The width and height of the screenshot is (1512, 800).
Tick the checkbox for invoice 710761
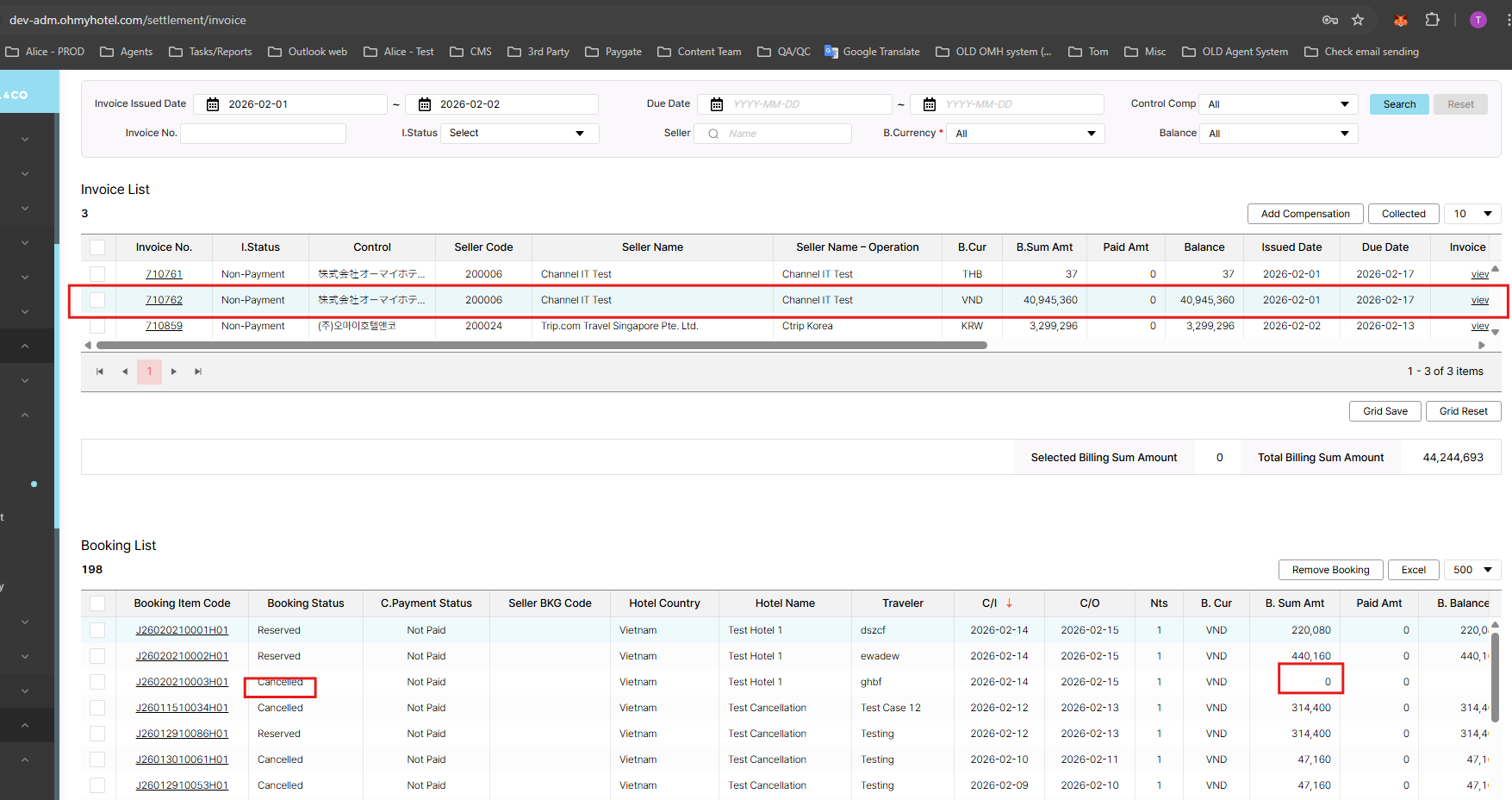[x=97, y=274]
